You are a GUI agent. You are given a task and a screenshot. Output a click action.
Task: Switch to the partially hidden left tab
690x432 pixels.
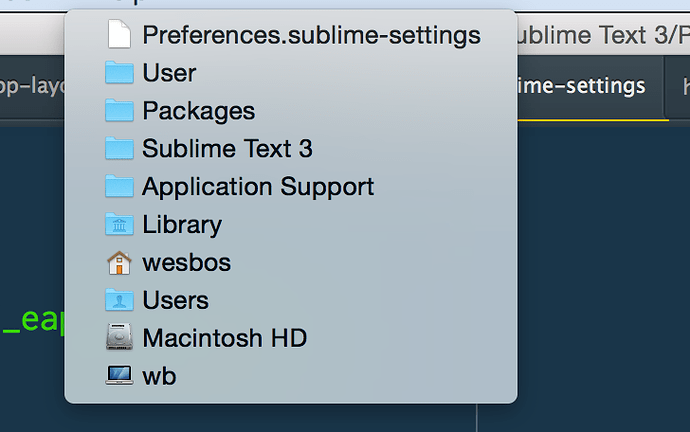pyautogui.click(x=32, y=86)
